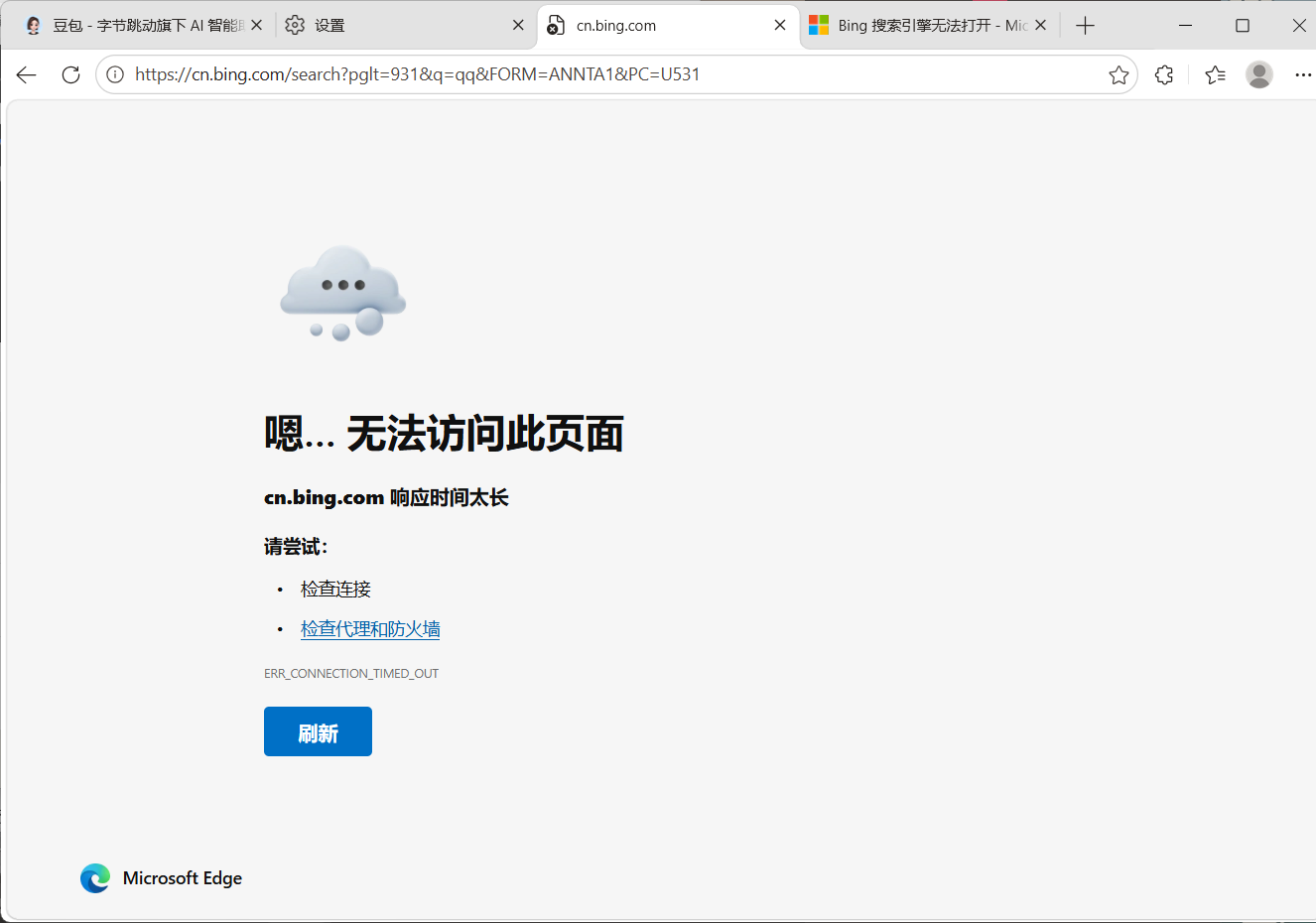The image size is (1316, 923).
Task: Open the user profile avatar
Action: pos(1259,74)
